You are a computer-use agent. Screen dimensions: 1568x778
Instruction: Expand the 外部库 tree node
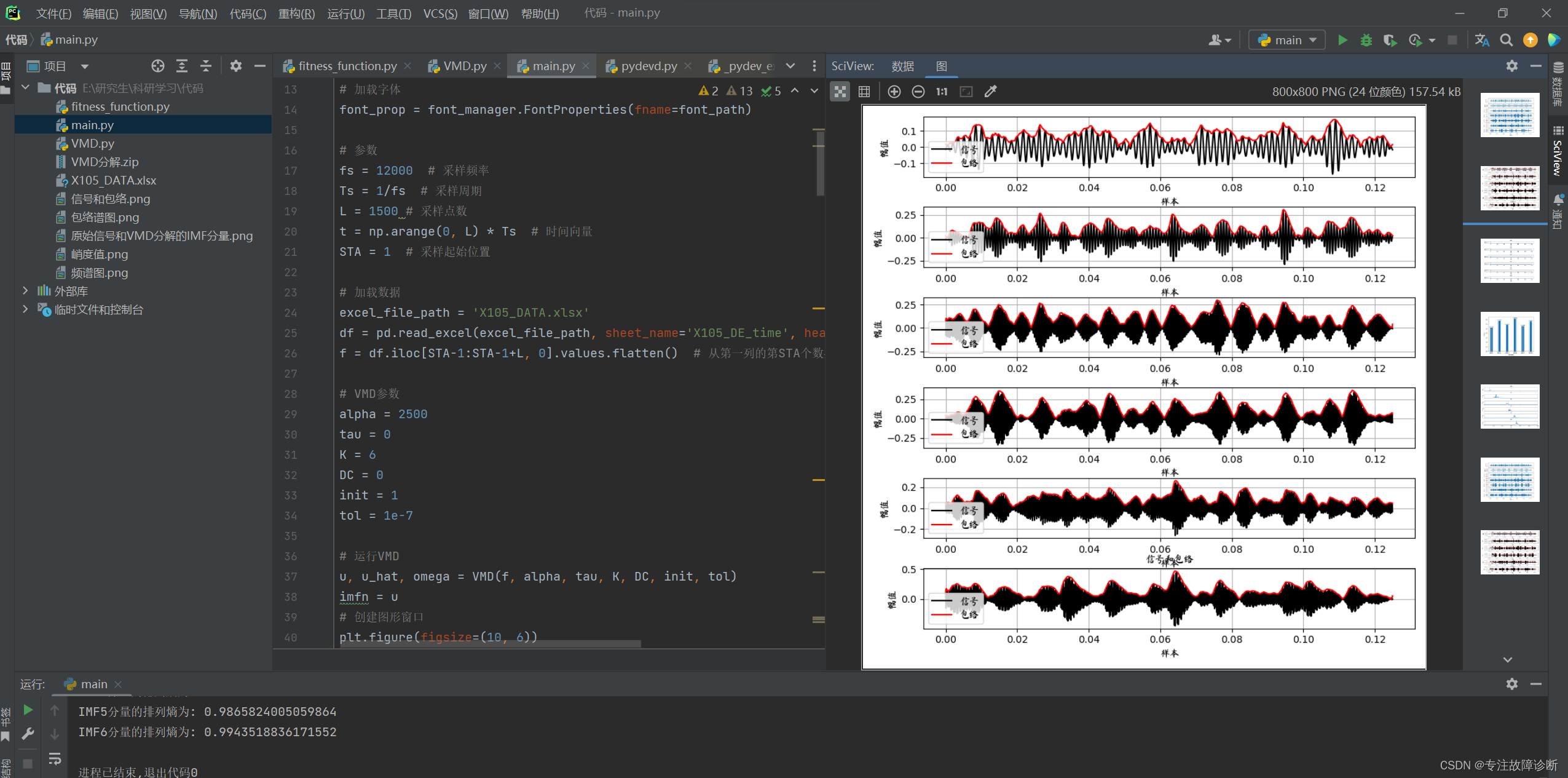[x=25, y=290]
